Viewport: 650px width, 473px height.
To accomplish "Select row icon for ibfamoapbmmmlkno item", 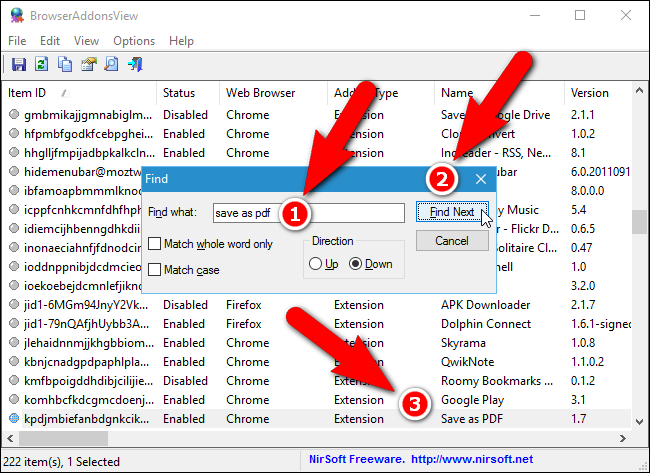I will click(14, 190).
